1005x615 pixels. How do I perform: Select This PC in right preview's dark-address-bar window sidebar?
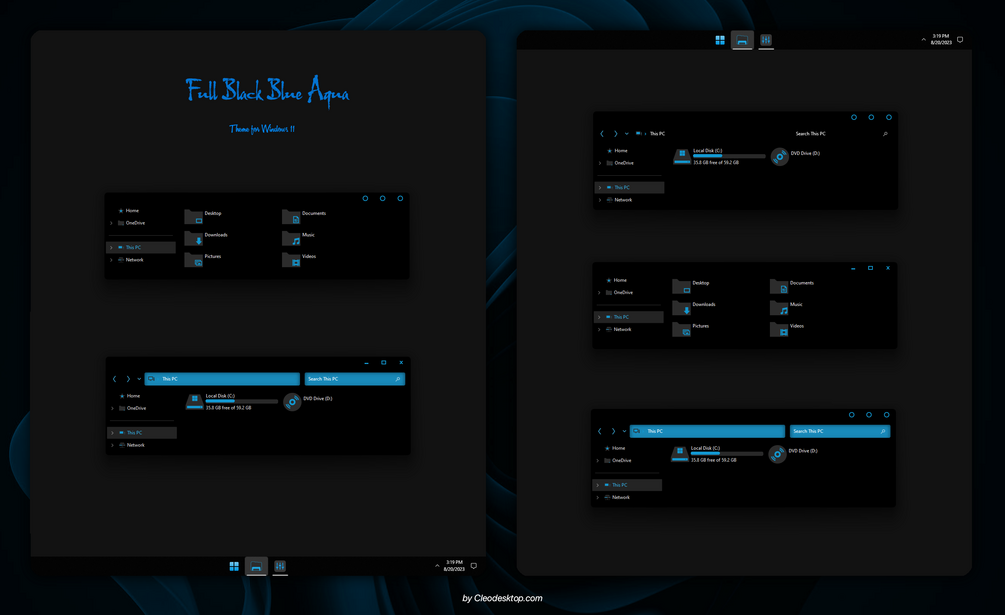629,188
